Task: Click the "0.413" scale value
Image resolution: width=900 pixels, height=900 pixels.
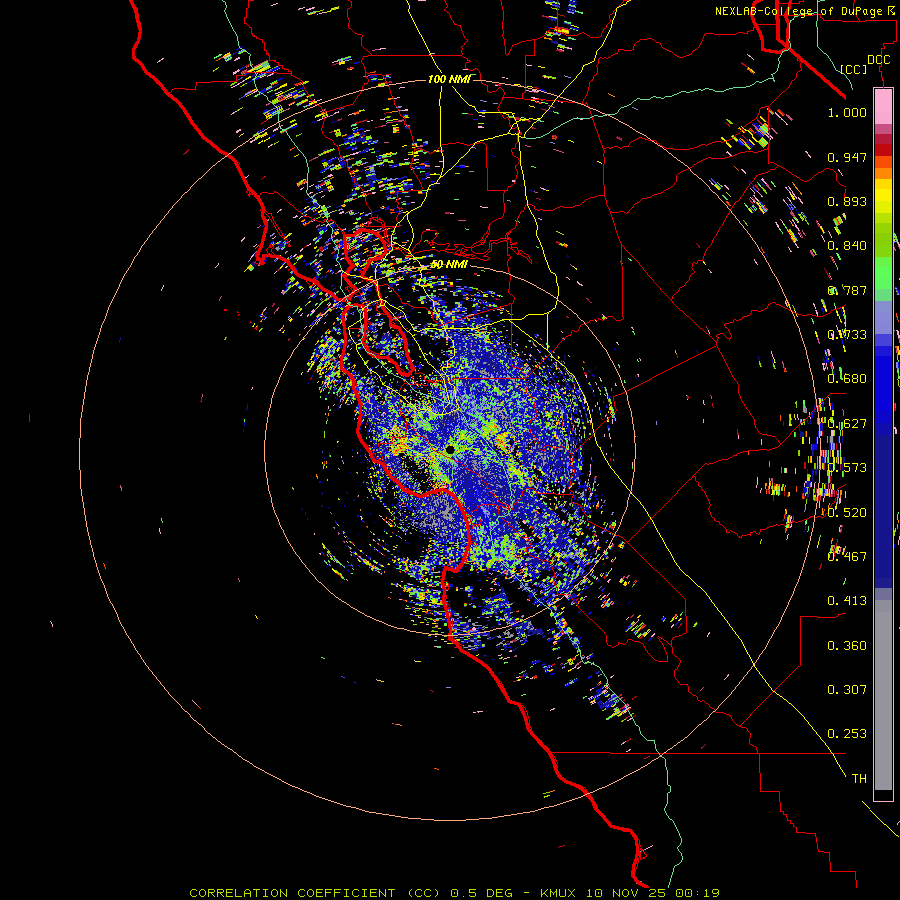Action: (x=847, y=601)
